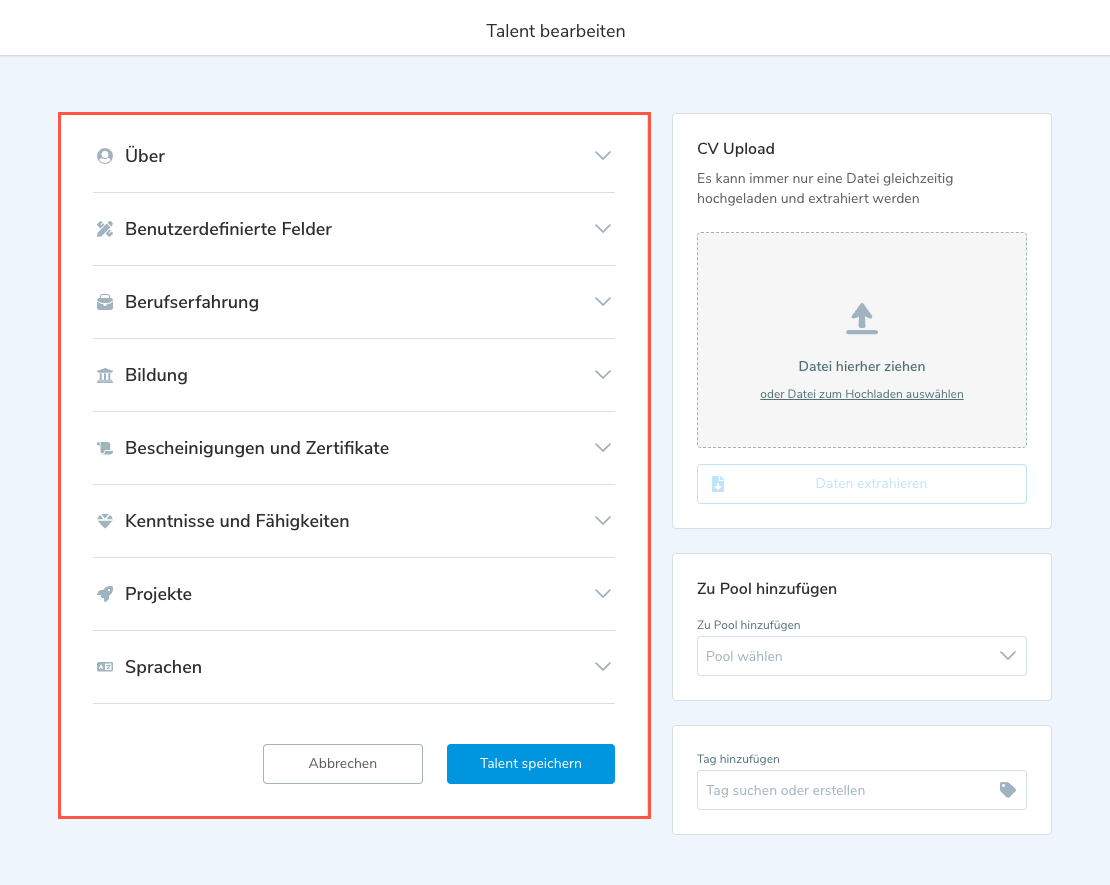Expand the Sprachen section chevron
This screenshot has height=885, width=1110.
tap(602, 667)
